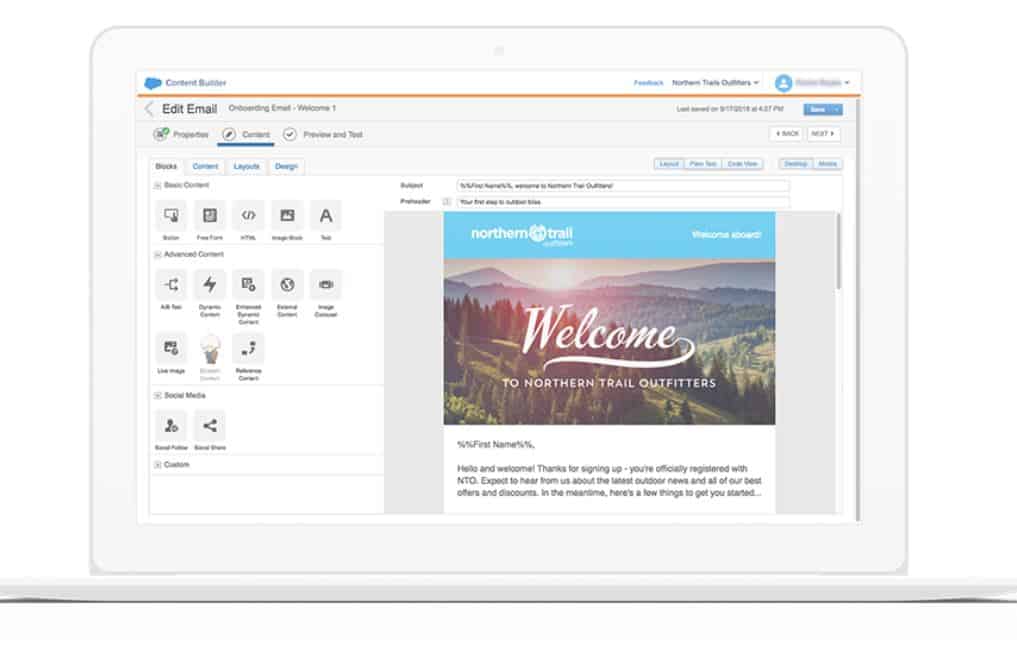Switch to the Layouts tab

click(246, 167)
